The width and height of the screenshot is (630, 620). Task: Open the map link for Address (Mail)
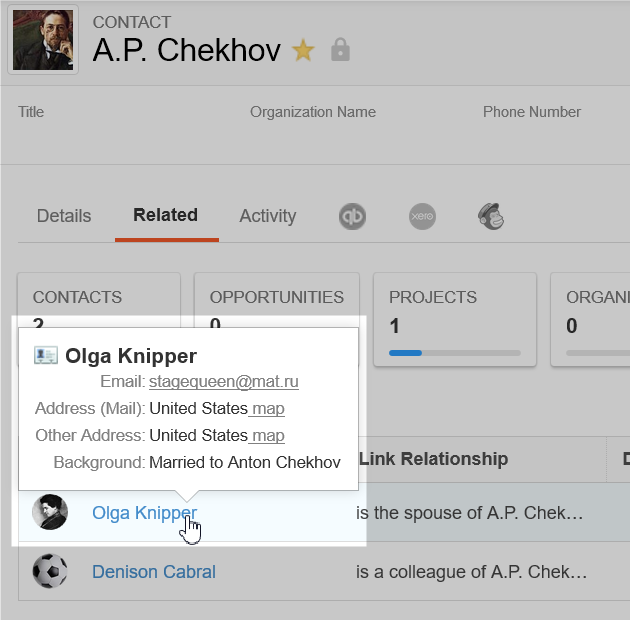[266, 408]
